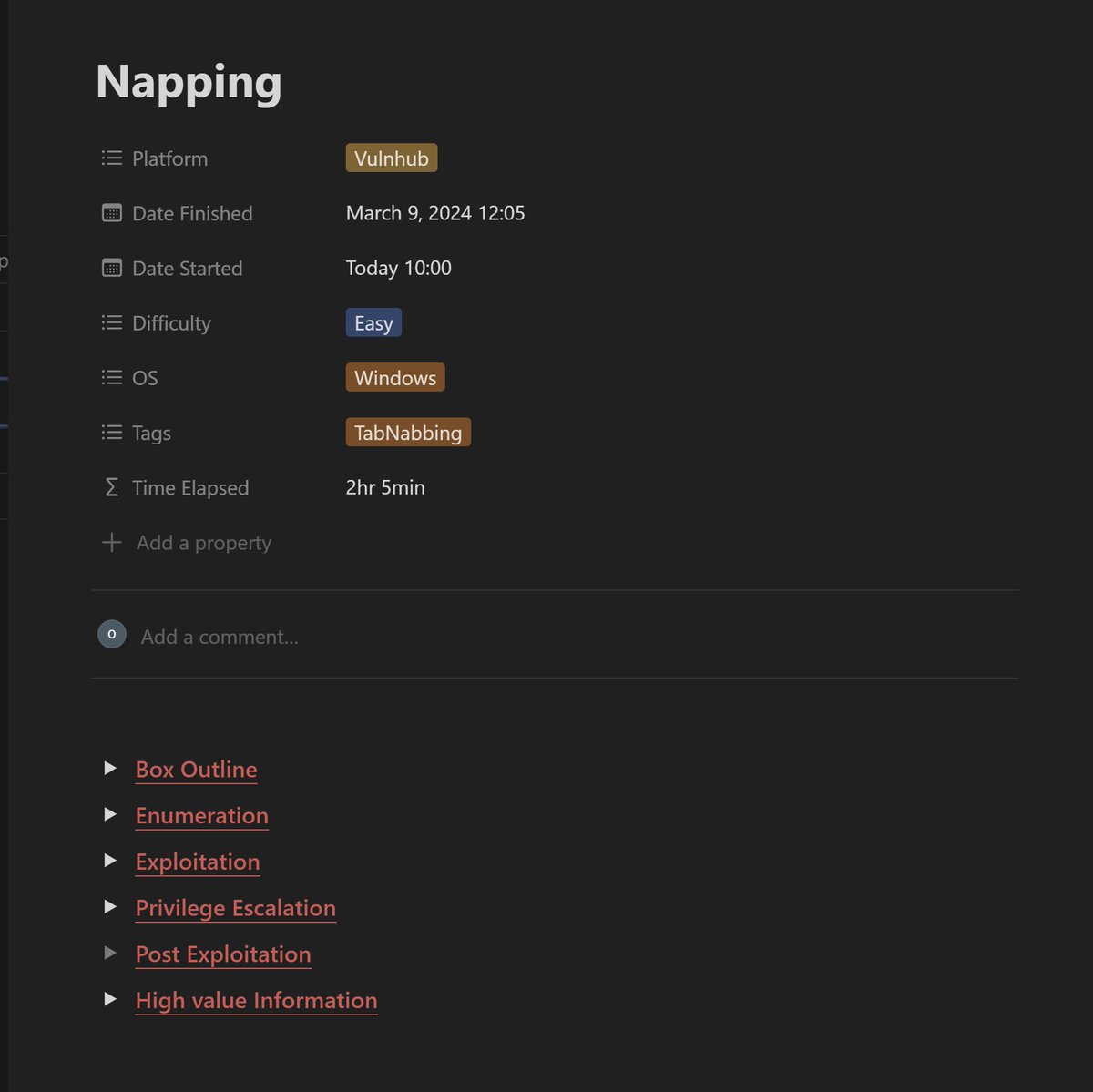1093x1092 pixels.
Task: Open the Post Exploitation heading link
Action: [x=223, y=954]
